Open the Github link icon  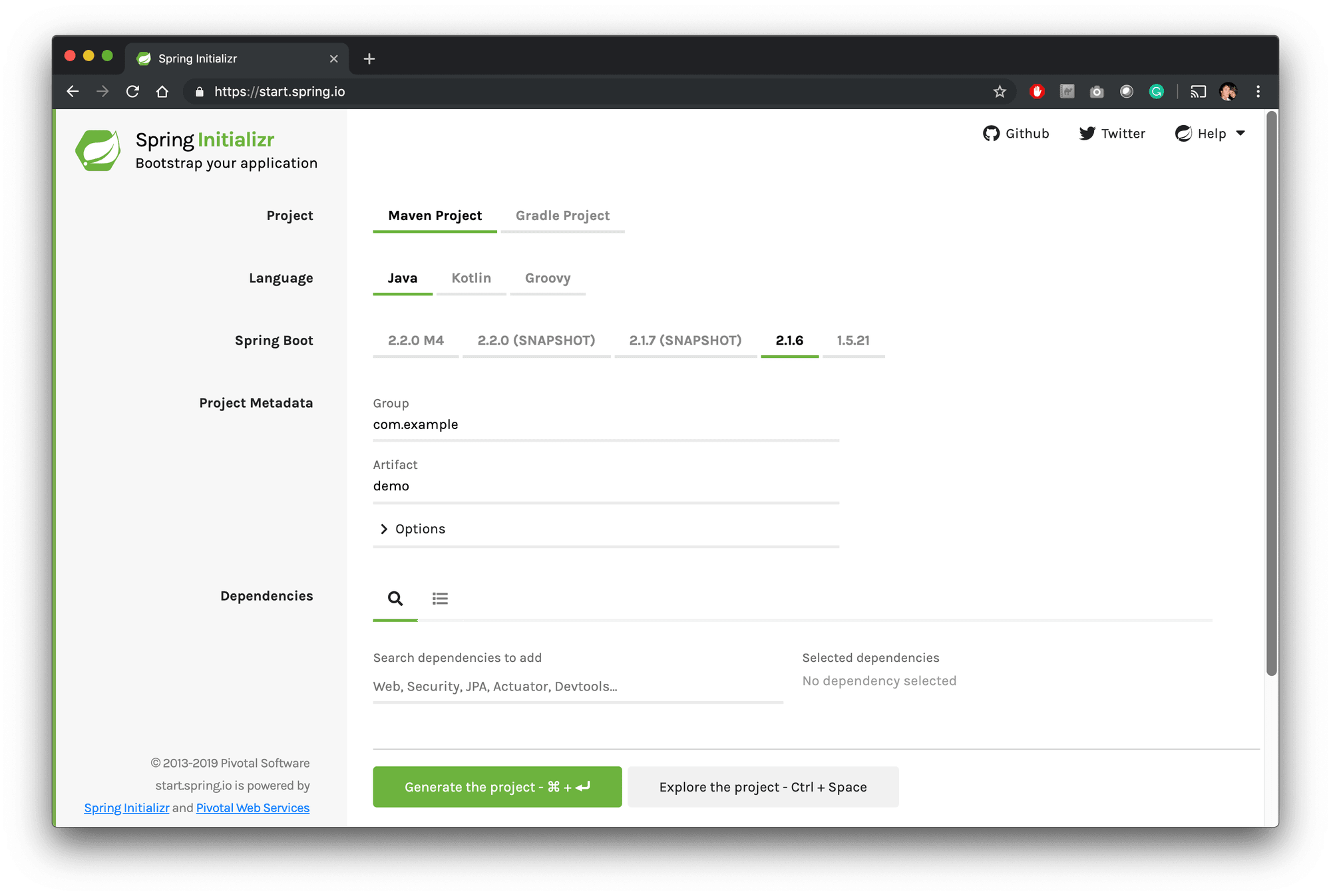click(991, 134)
